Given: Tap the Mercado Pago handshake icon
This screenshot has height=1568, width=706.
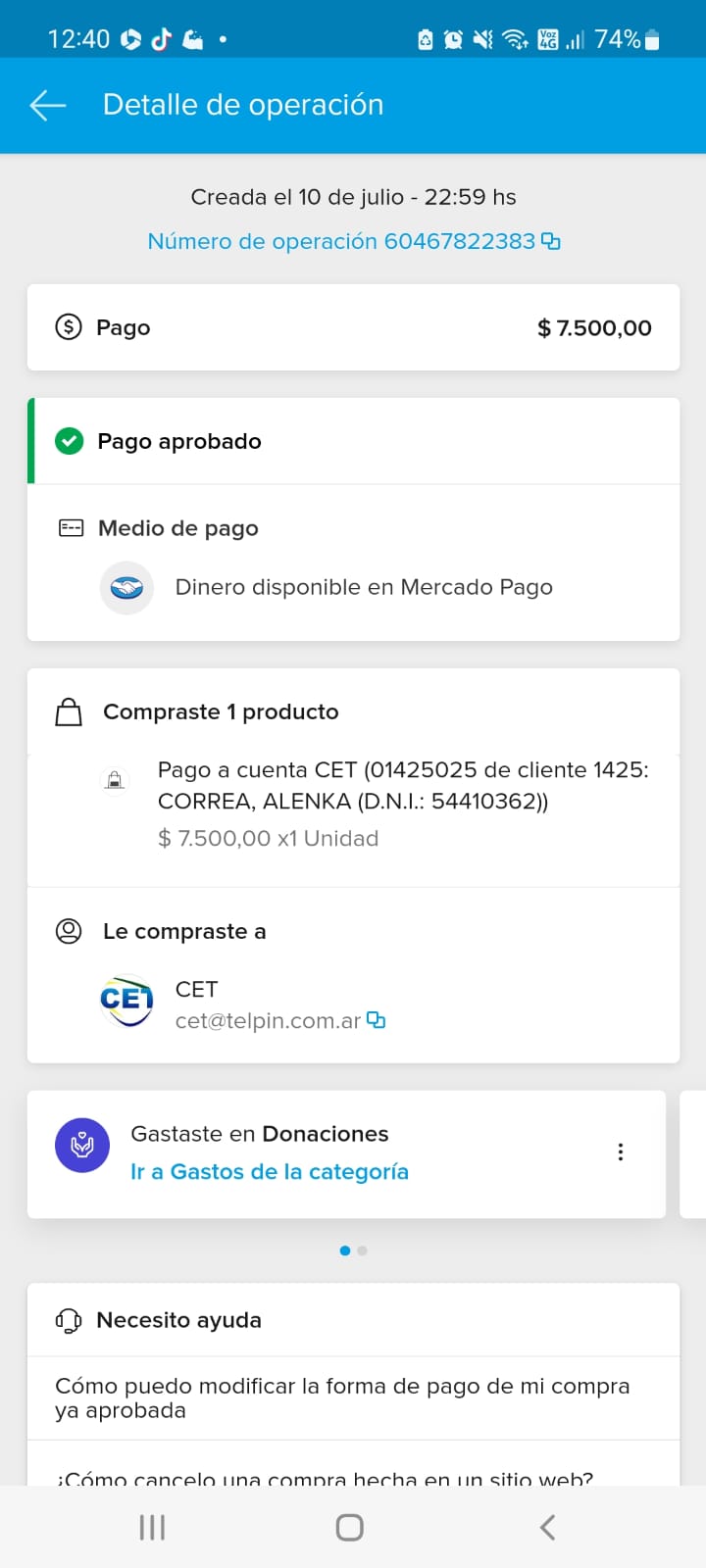Looking at the screenshot, I should click(126, 588).
